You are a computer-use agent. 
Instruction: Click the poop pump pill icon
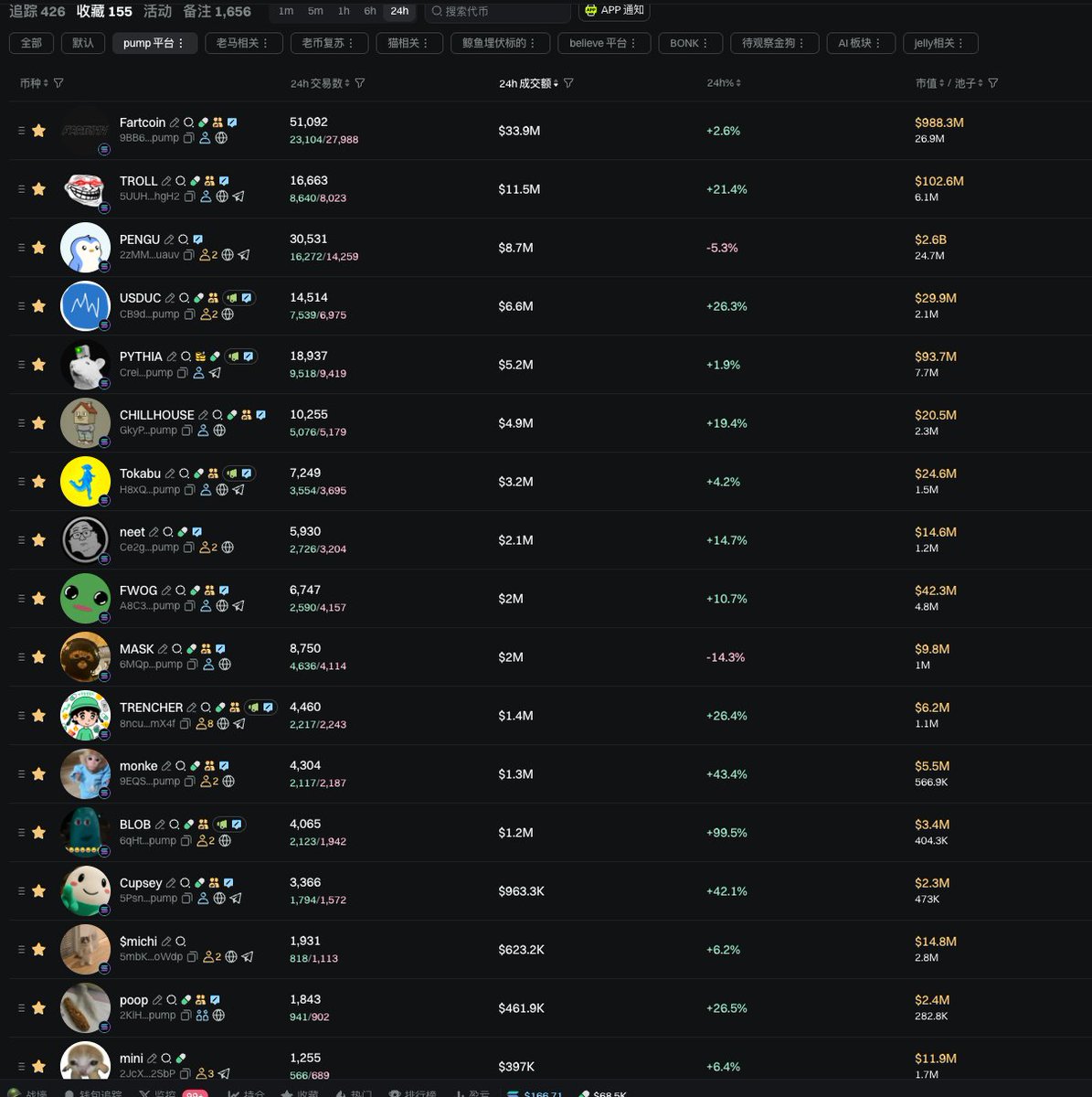point(186,1000)
